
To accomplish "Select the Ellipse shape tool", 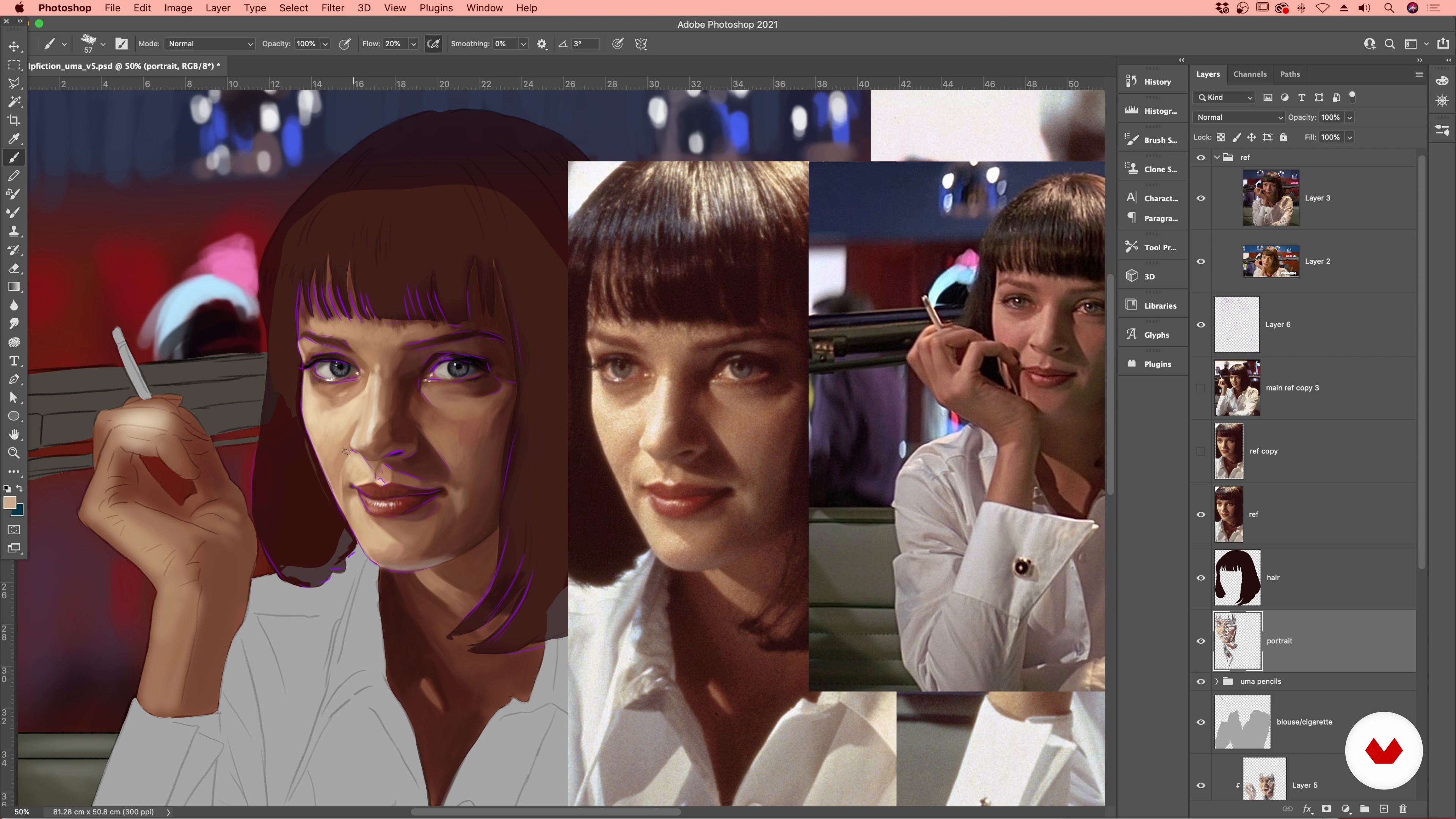I will click(14, 416).
